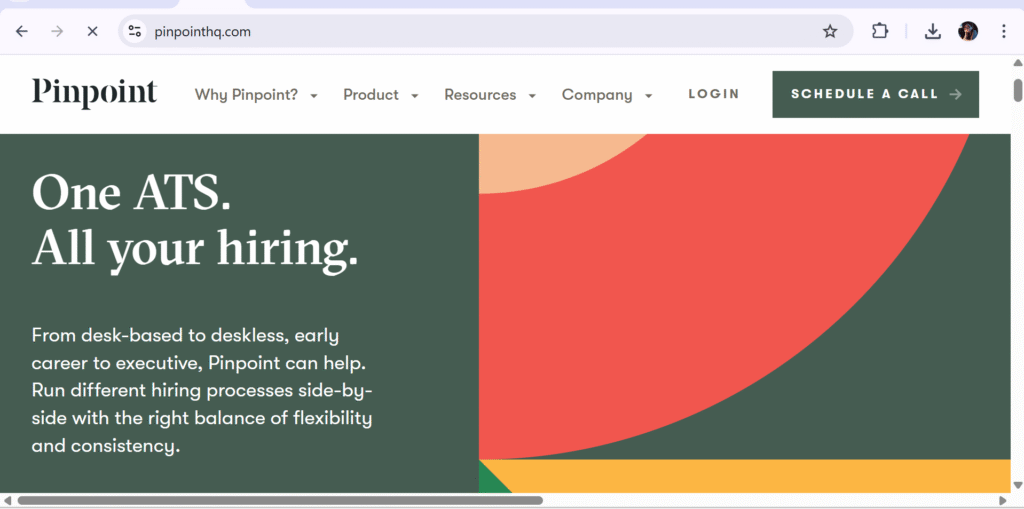The height and width of the screenshot is (509, 1024).
Task: Expand the arrow beside Why Pinpoint?
Action: click(313, 96)
